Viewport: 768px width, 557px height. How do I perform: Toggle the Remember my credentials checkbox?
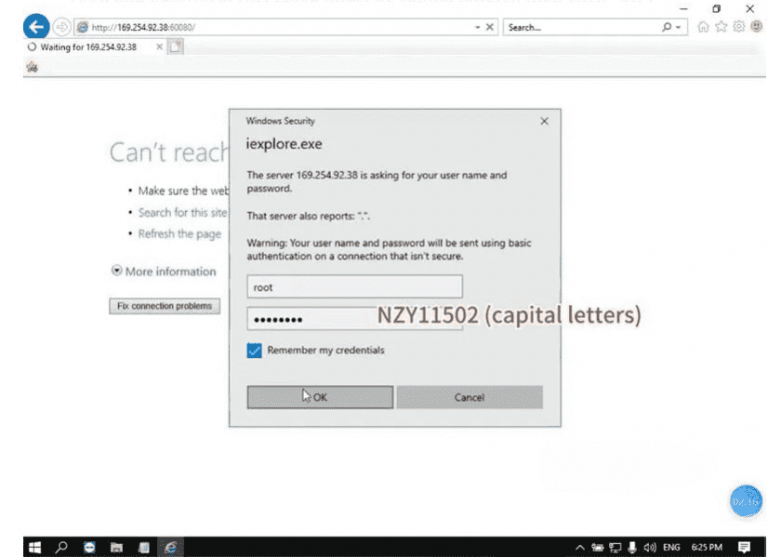point(254,350)
